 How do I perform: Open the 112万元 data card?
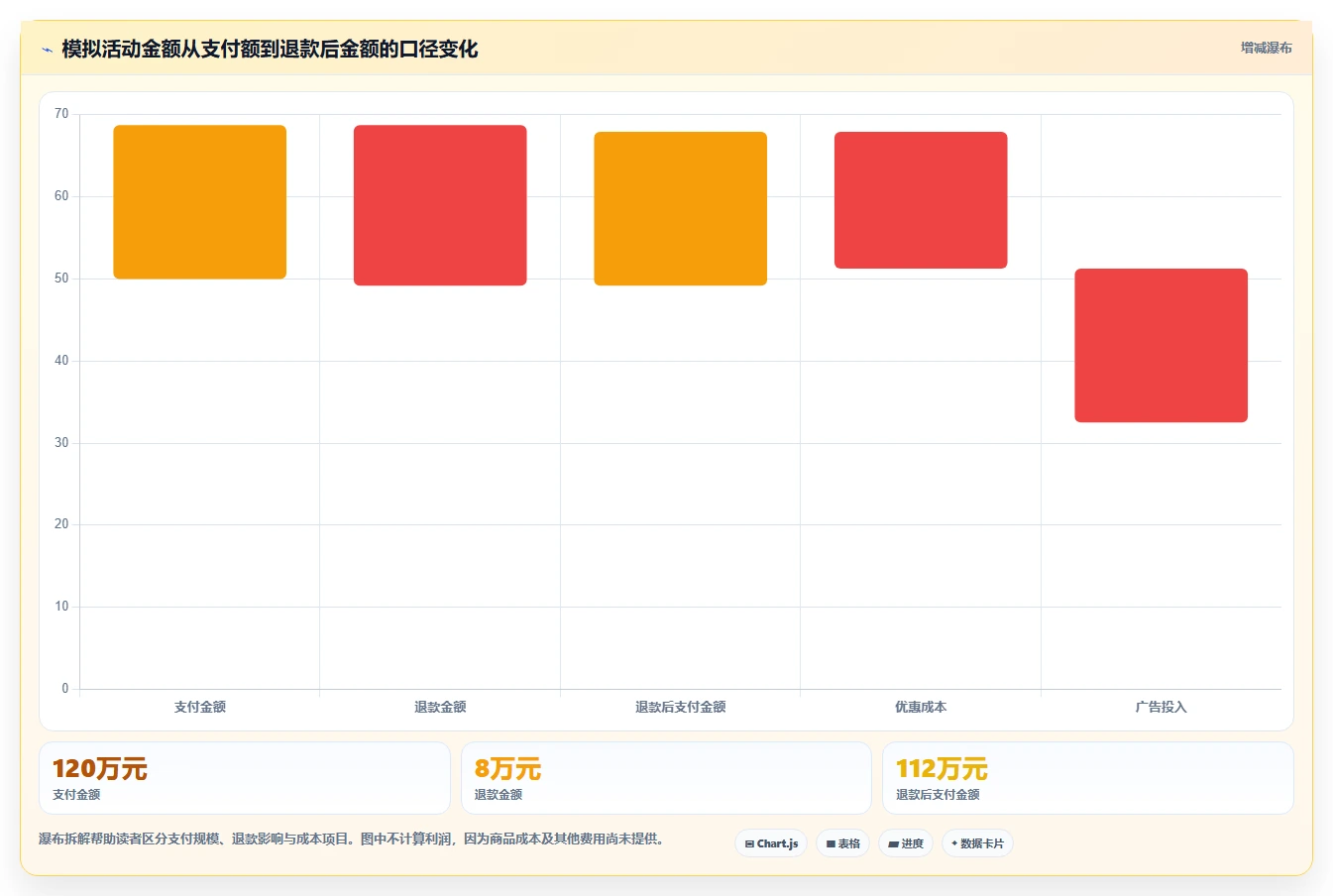pos(1088,778)
